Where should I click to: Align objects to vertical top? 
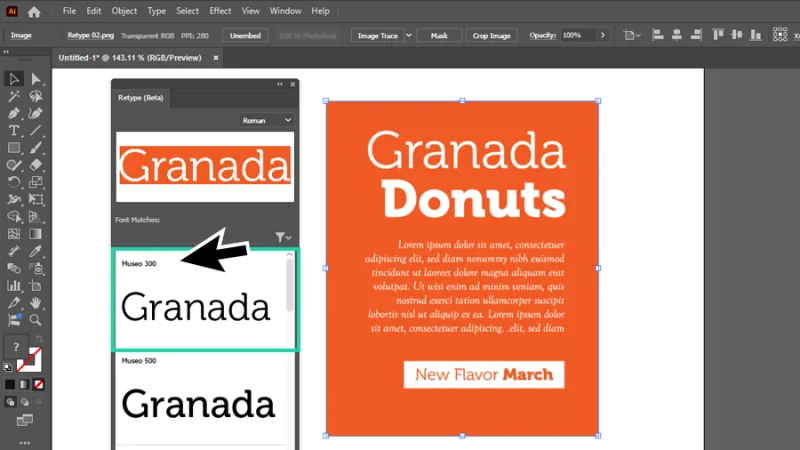718,35
